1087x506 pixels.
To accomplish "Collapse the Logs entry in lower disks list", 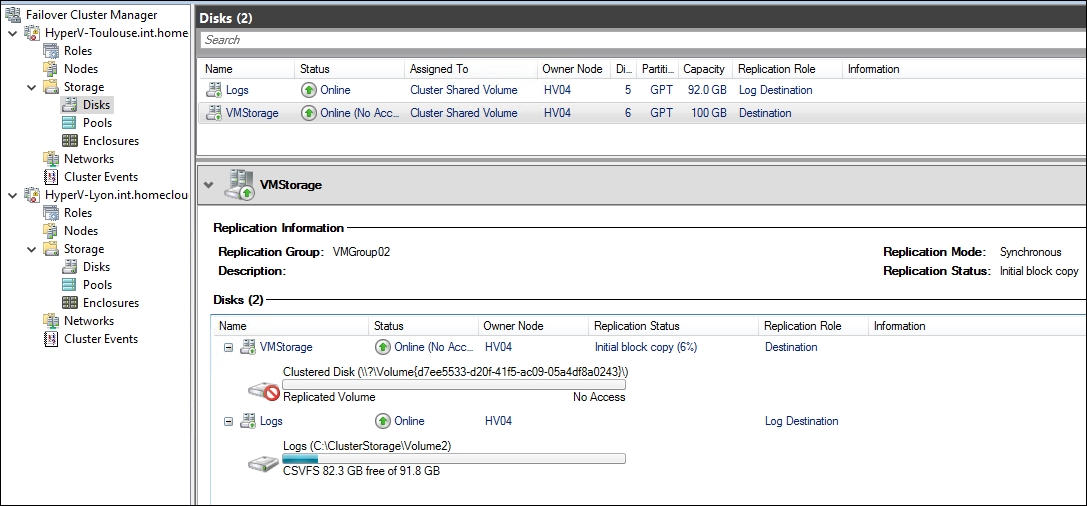I will (228, 421).
